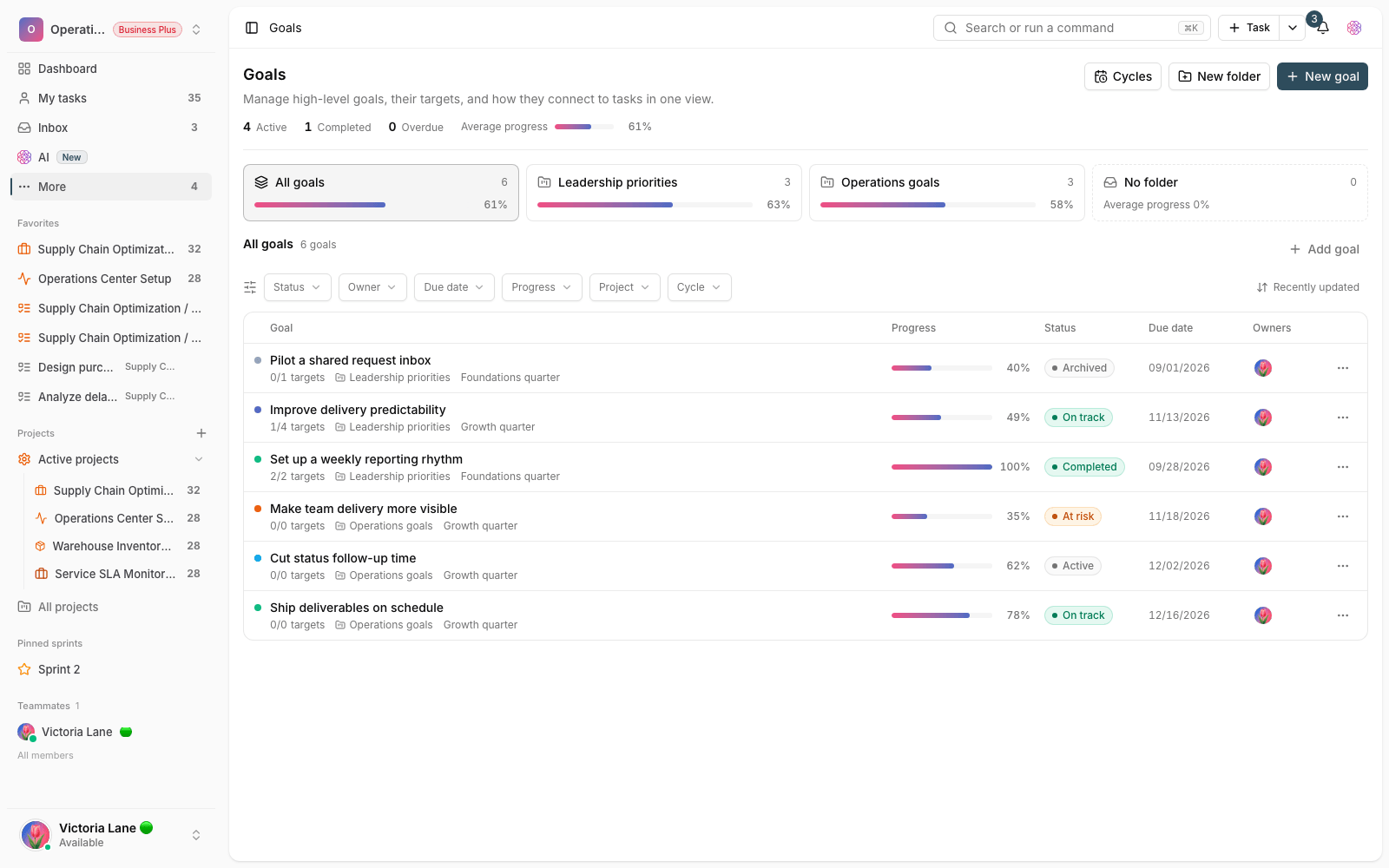The image size is (1389, 868).
Task: Expand the Task button dropdown arrow
Action: point(1293,28)
